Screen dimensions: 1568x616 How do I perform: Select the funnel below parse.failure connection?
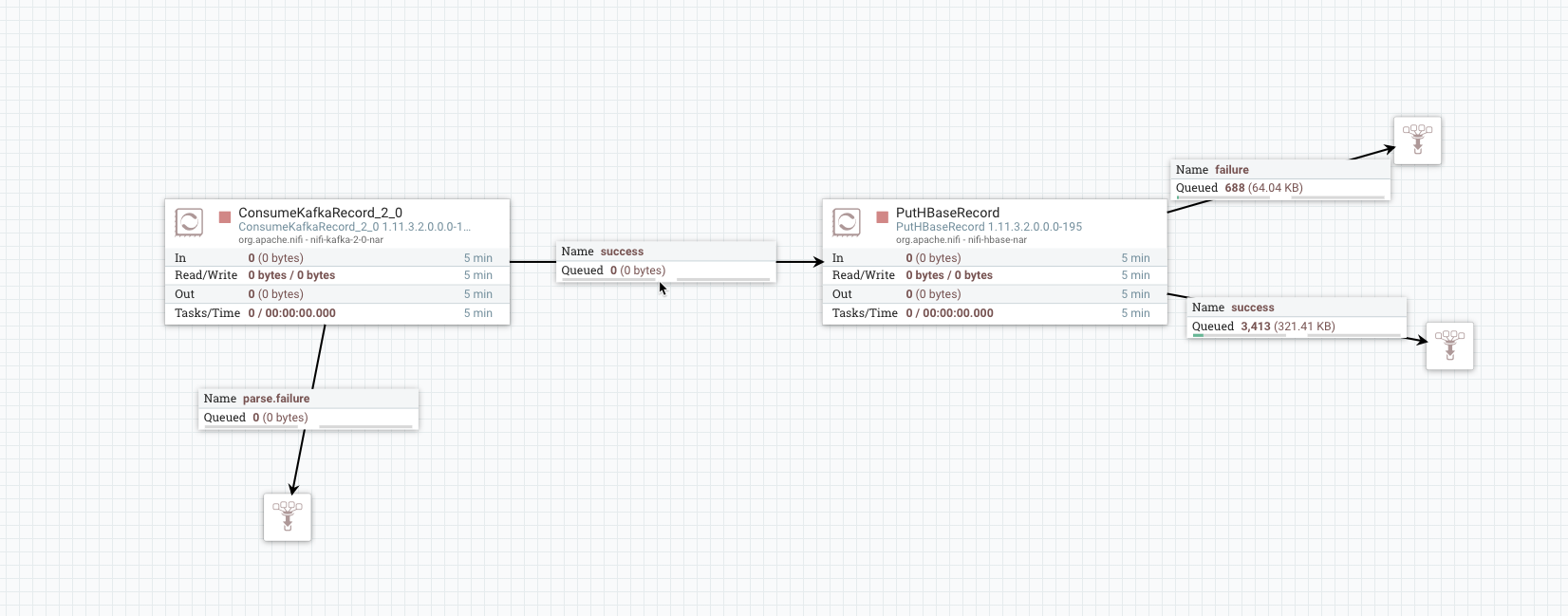coord(288,517)
